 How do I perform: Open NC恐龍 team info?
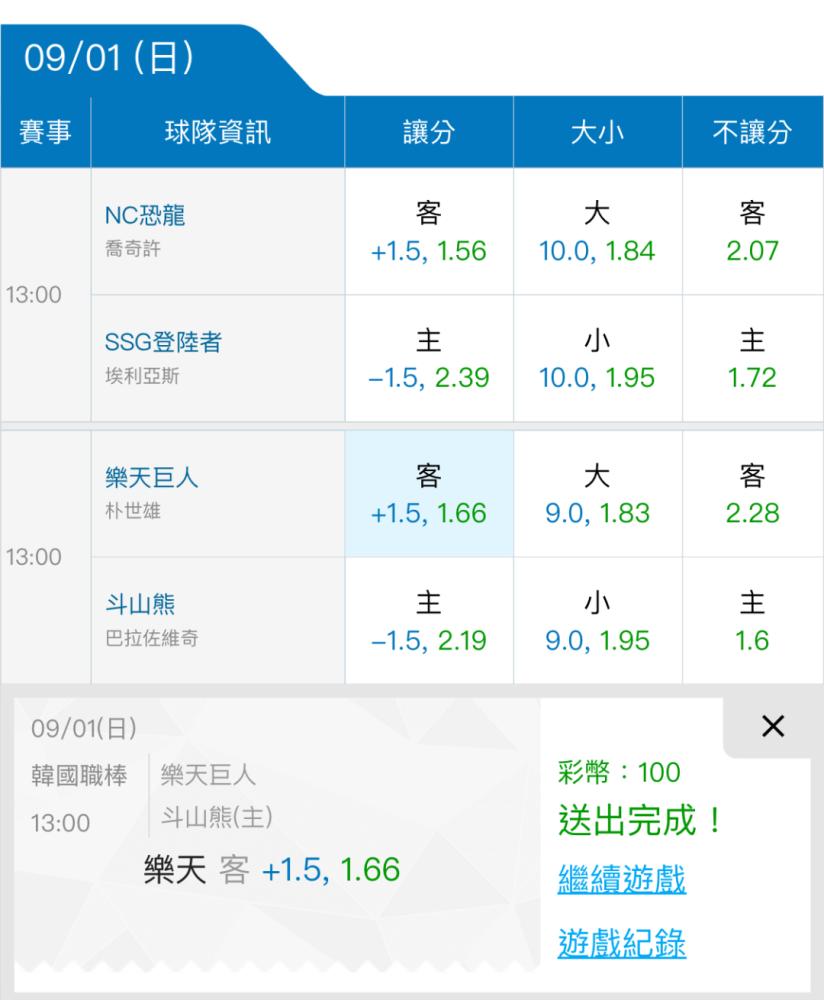(x=218, y=232)
